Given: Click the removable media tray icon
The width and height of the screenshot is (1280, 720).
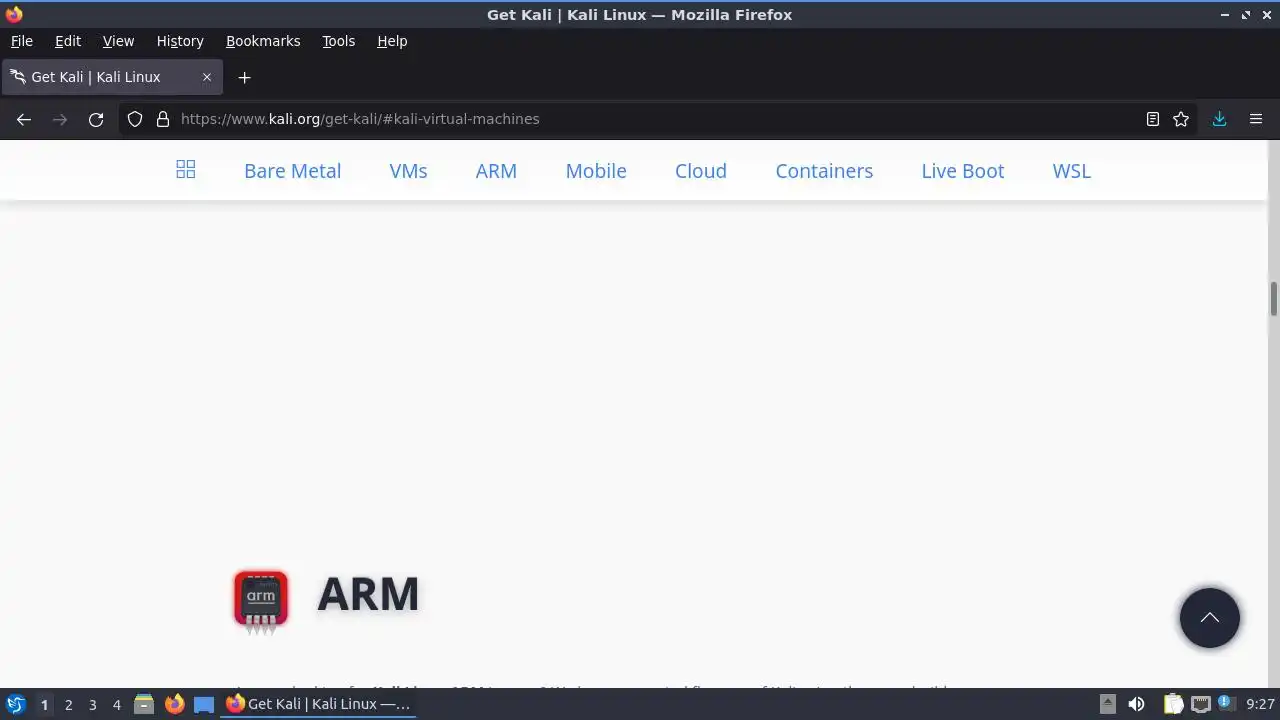Looking at the screenshot, I should coord(1107,704).
